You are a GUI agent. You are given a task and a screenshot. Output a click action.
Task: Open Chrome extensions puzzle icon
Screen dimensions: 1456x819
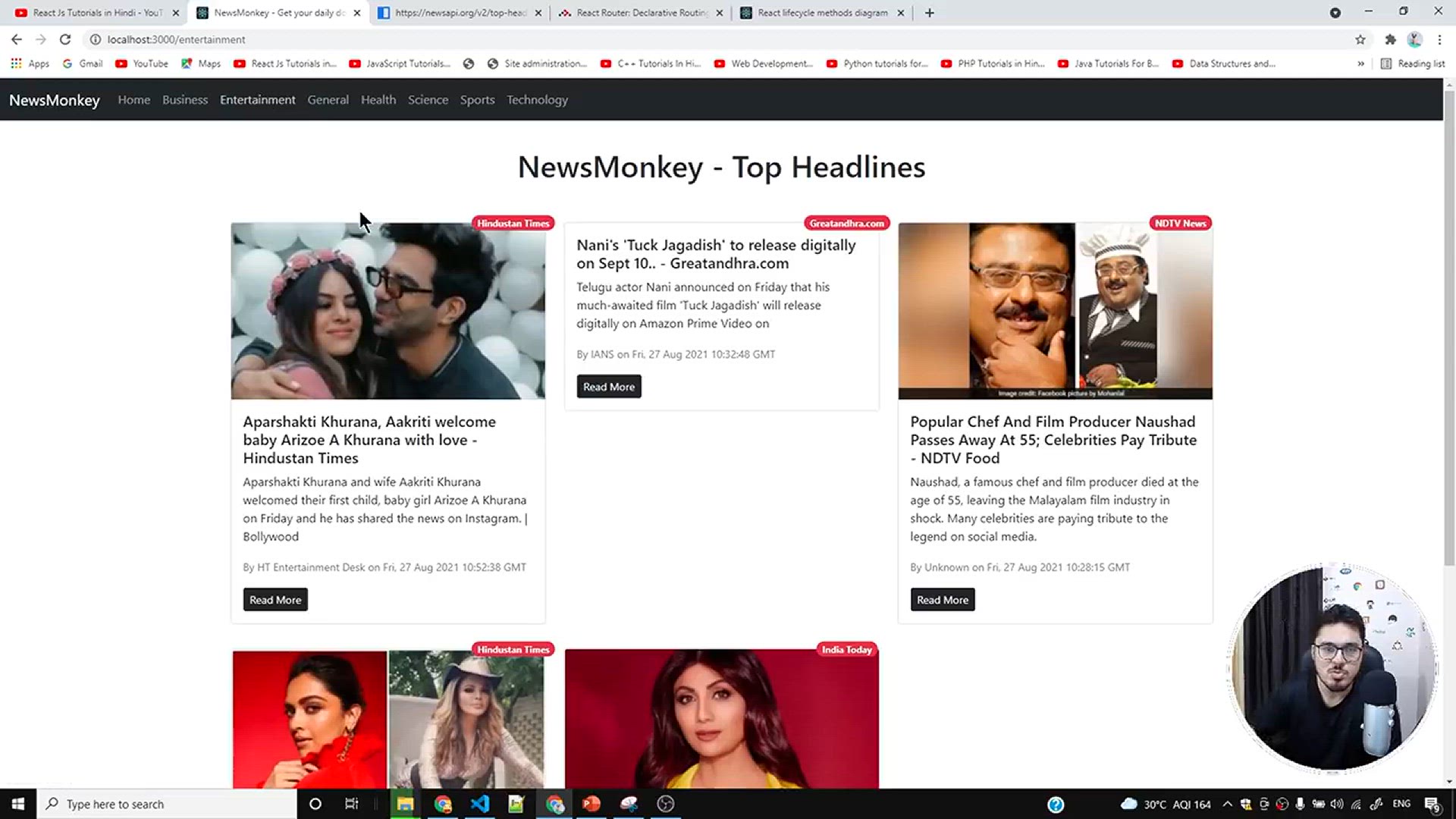tap(1390, 39)
